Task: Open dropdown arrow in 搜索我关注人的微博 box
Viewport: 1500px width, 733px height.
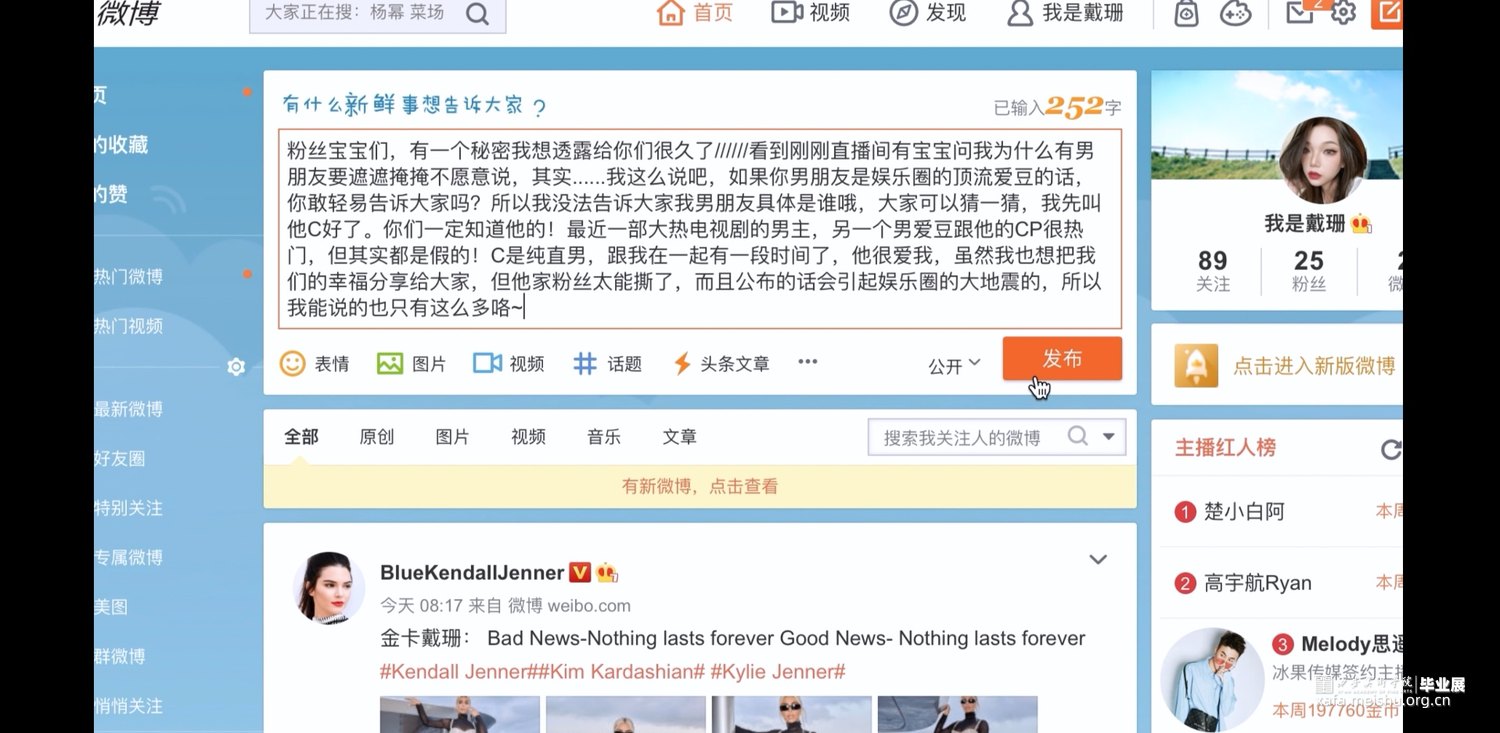Action: coord(1108,436)
